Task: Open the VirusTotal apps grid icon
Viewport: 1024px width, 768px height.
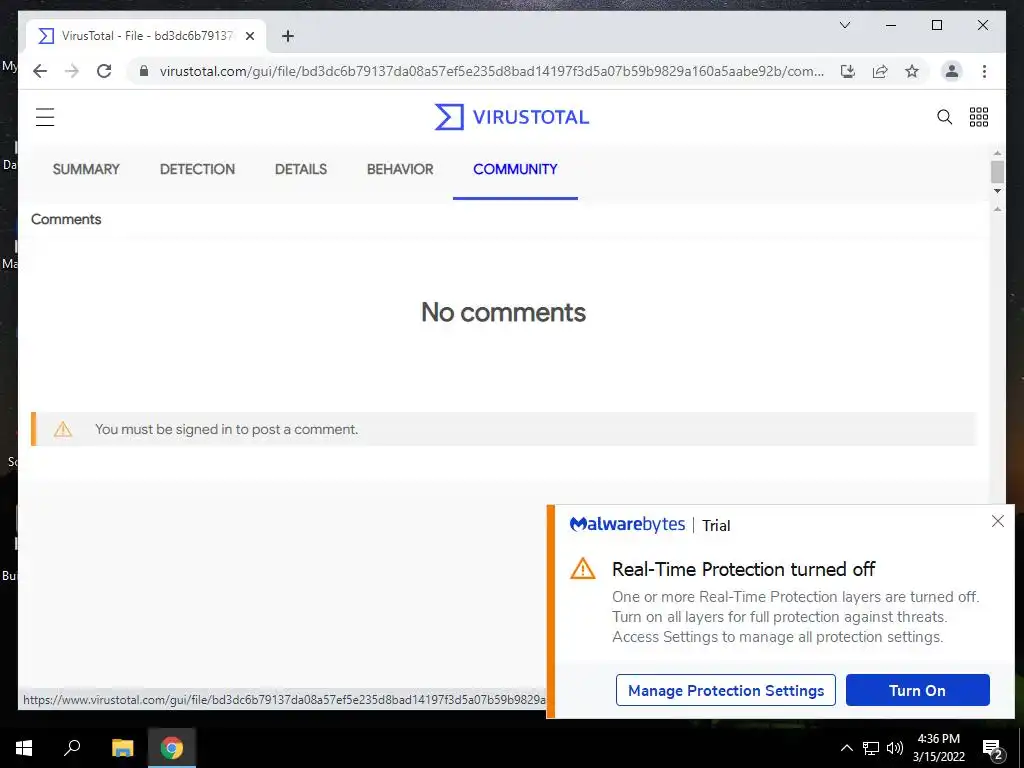Action: tap(978, 117)
